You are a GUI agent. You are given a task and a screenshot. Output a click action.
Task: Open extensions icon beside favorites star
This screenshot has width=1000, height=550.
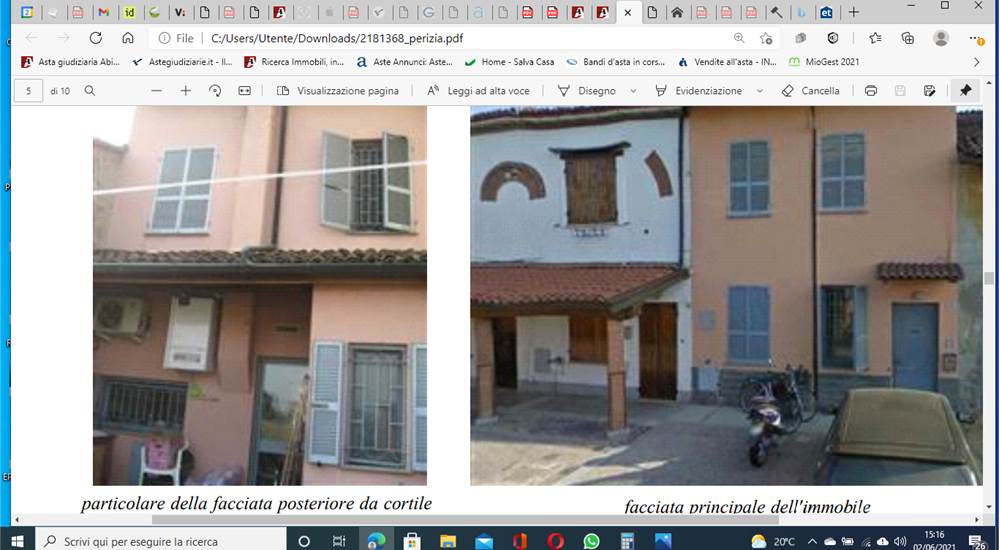[x=800, y=38]
